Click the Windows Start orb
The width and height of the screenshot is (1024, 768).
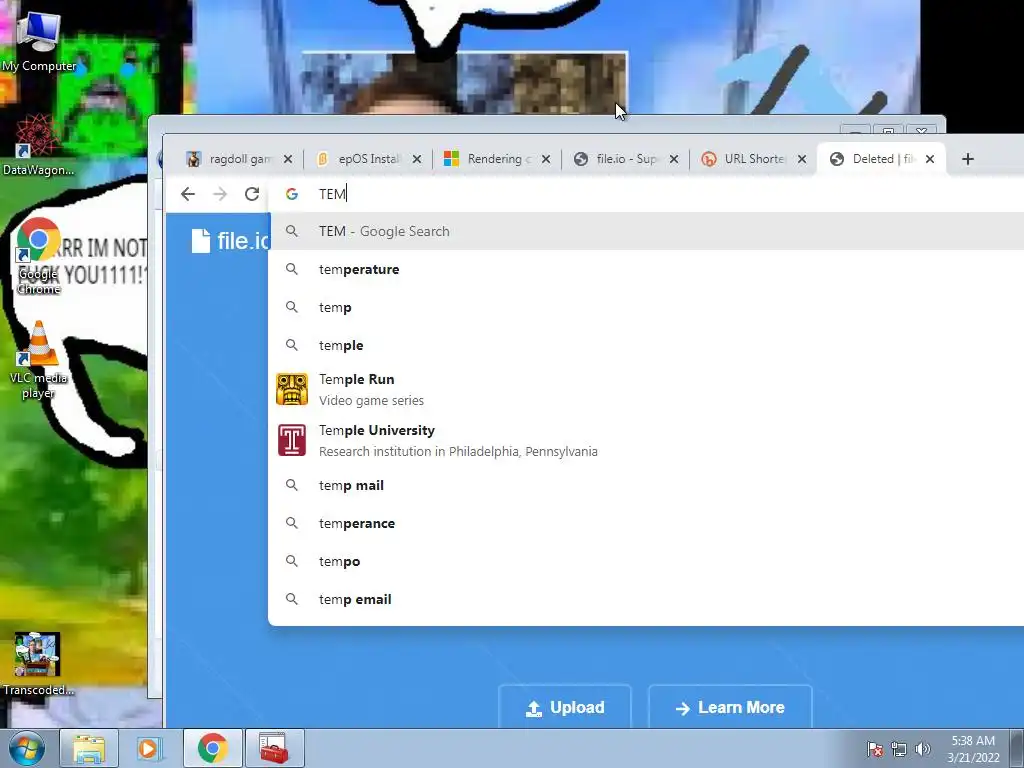[x=27, y=748]
